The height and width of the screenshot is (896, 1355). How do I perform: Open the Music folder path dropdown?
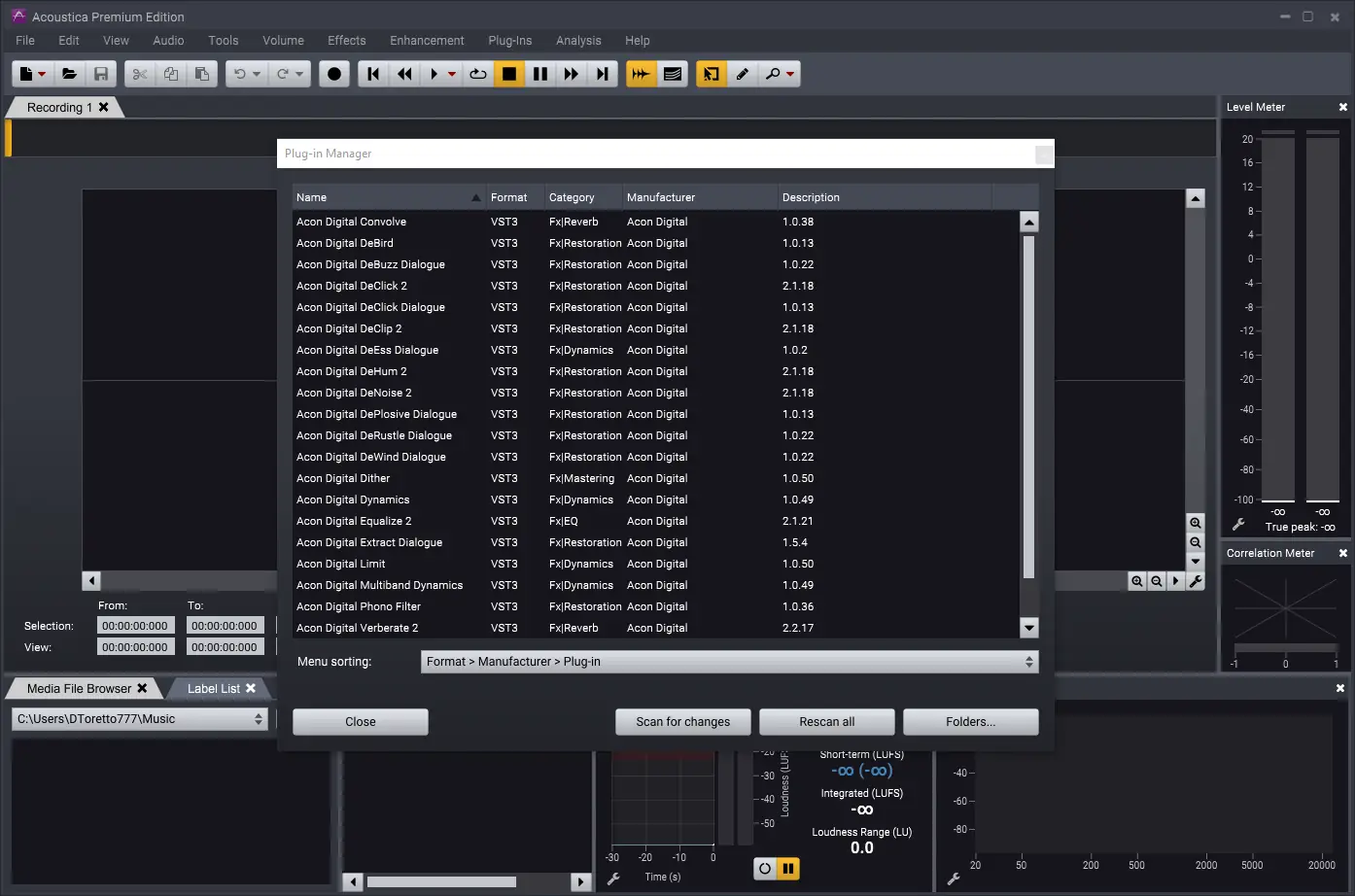tap(139, 719)
